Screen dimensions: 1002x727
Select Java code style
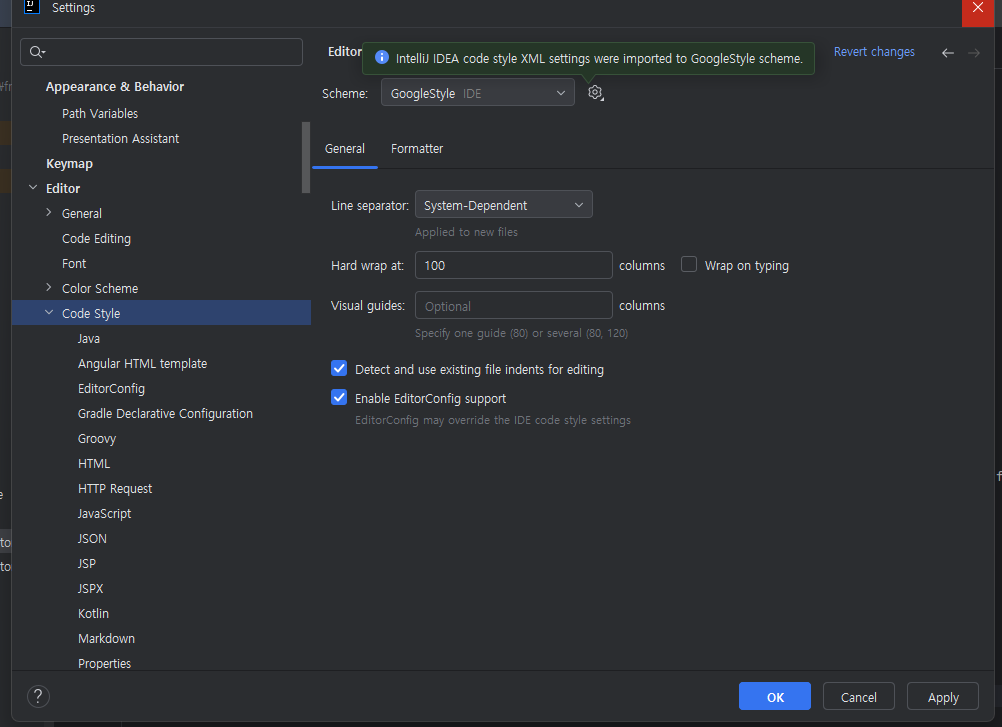pos(89,339)
